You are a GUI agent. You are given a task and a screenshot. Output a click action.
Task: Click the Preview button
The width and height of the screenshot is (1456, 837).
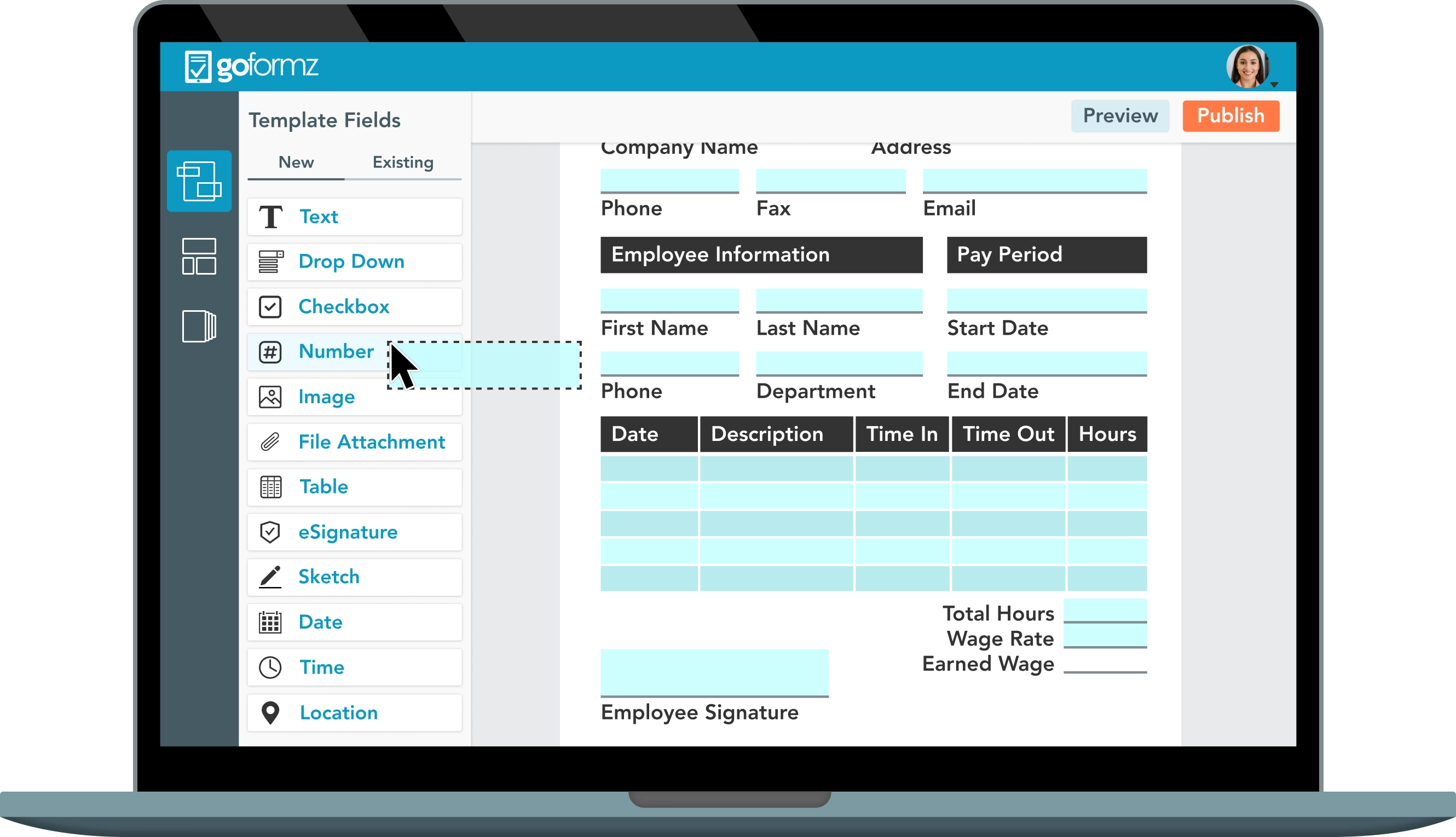pos(1119,115)
